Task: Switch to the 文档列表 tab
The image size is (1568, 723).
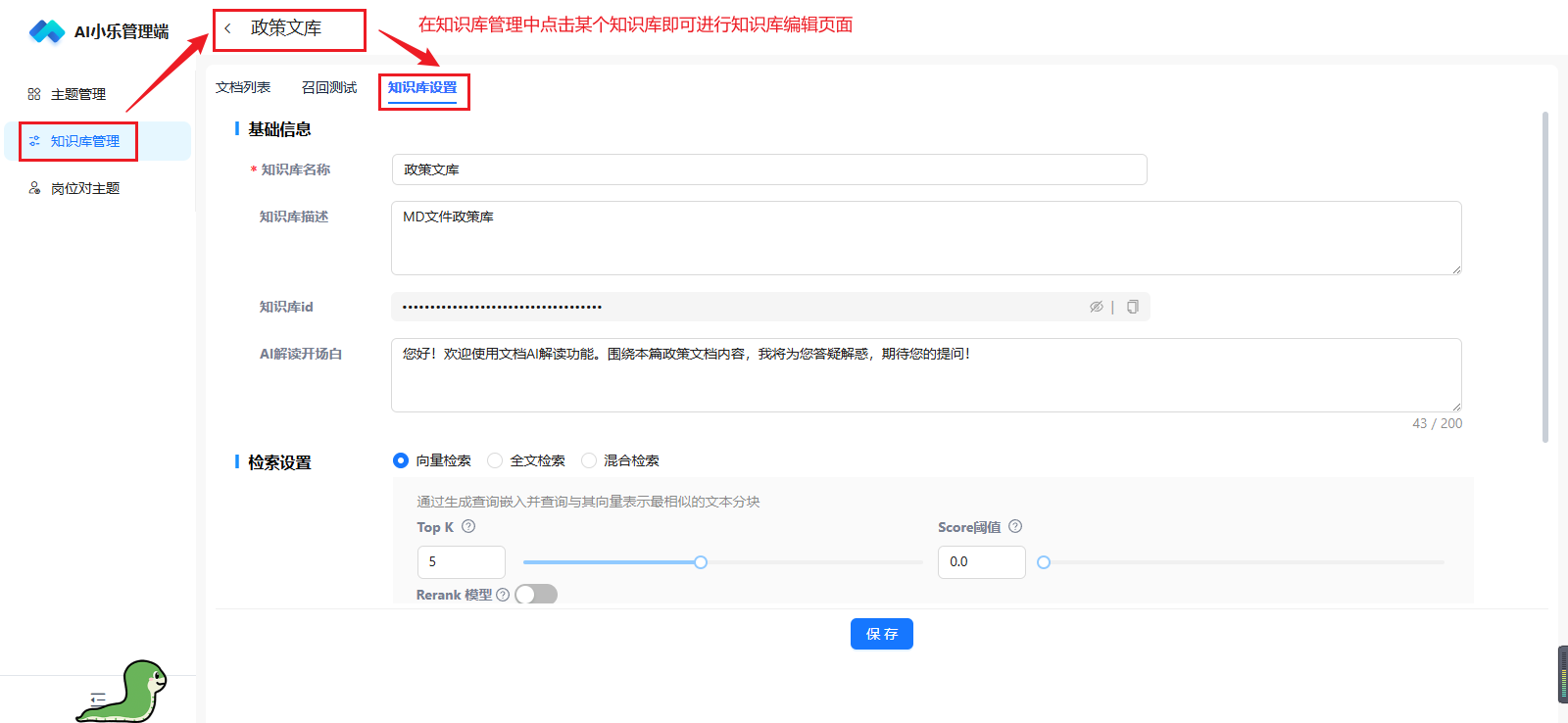Action: [243, 87]
